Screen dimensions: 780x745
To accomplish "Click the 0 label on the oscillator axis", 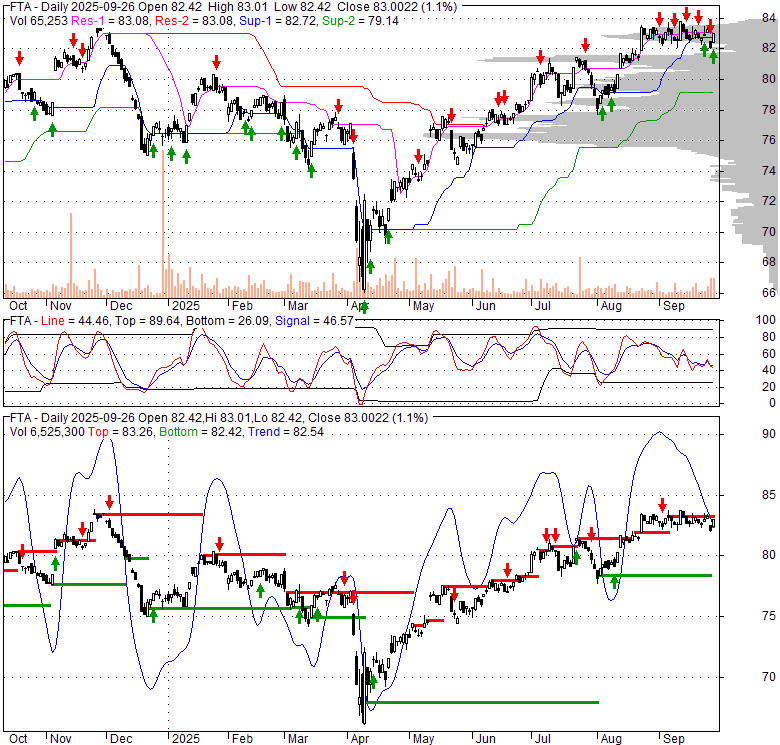I will 772,403.
